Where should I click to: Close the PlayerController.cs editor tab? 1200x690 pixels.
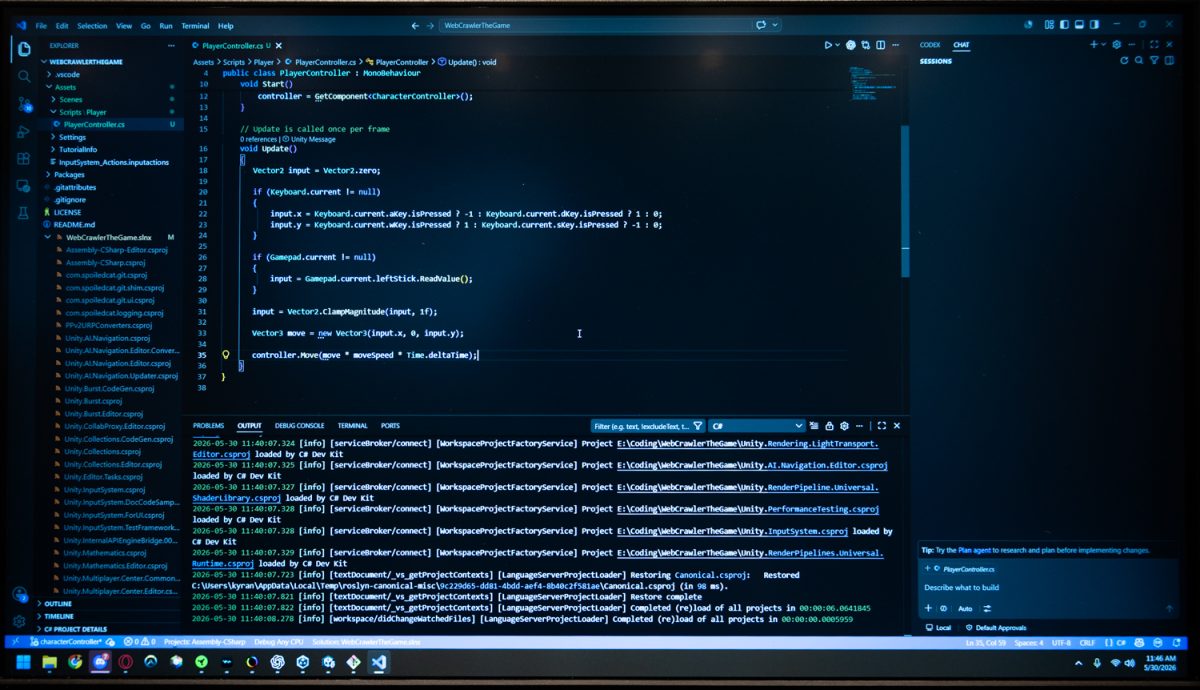279,46
